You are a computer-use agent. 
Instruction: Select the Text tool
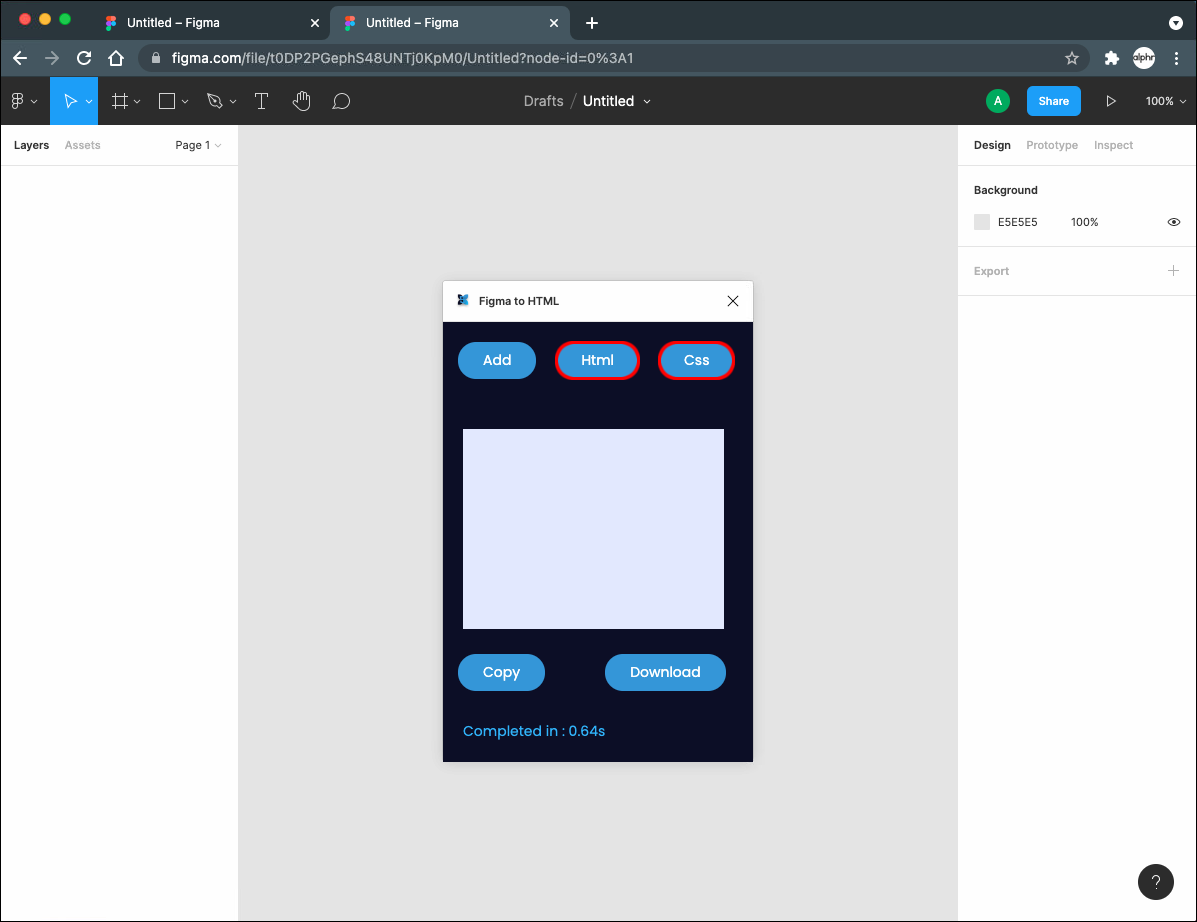pyautogui.click(x=261, y=101)
